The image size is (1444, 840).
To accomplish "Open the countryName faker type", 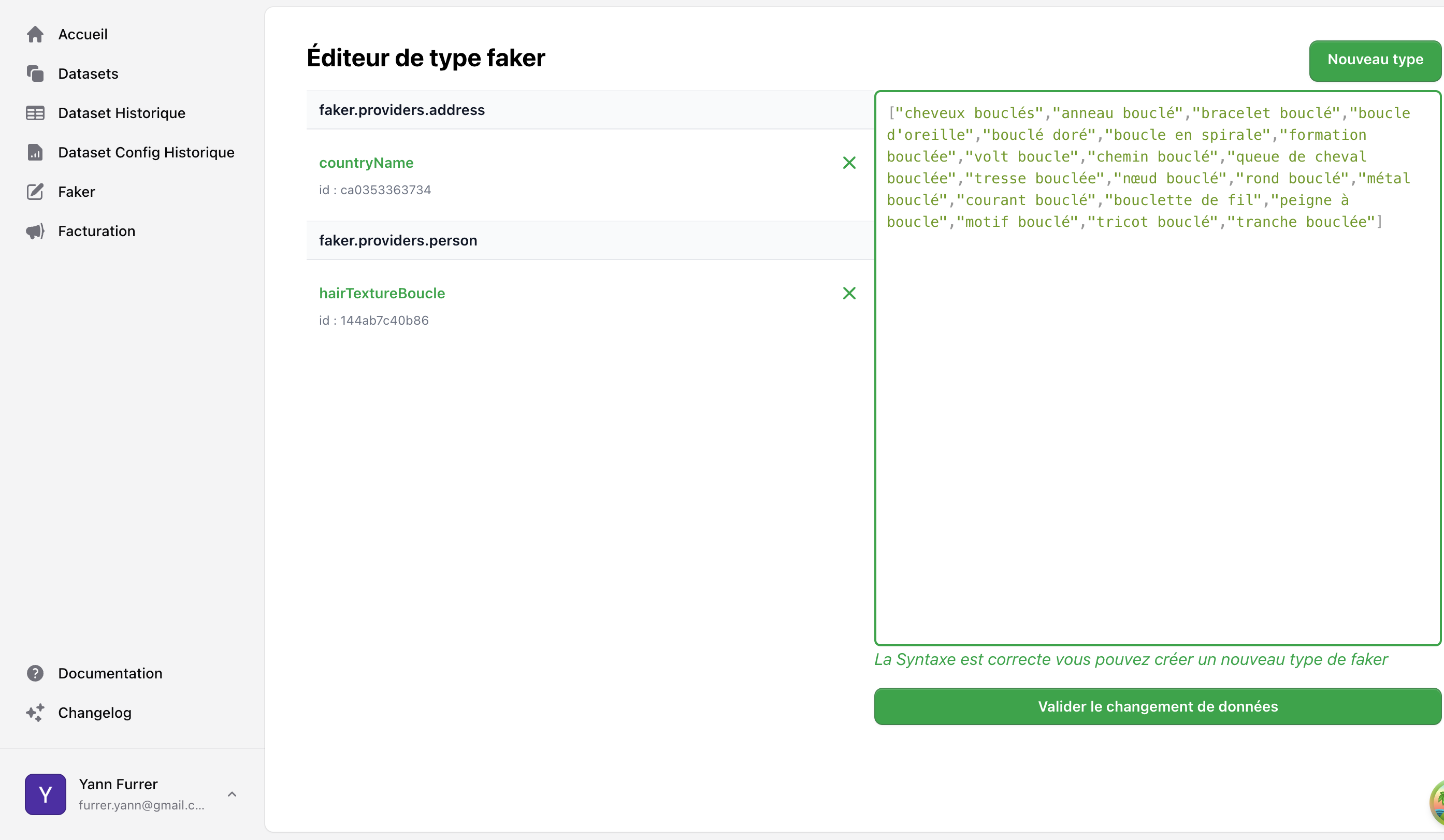I will pos(366,163).
